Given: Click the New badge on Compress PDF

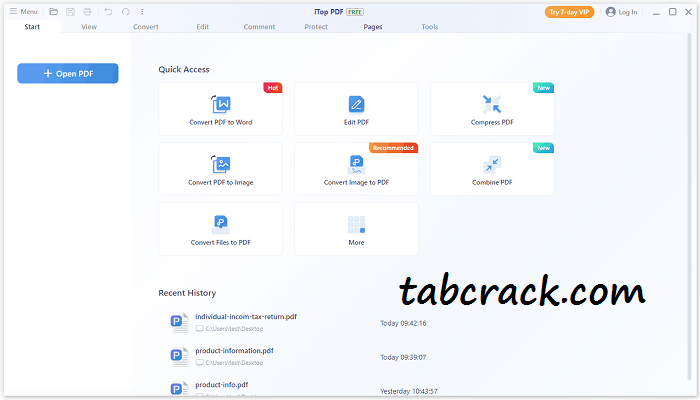Looking at the screenshot, I should pos(543,88).
